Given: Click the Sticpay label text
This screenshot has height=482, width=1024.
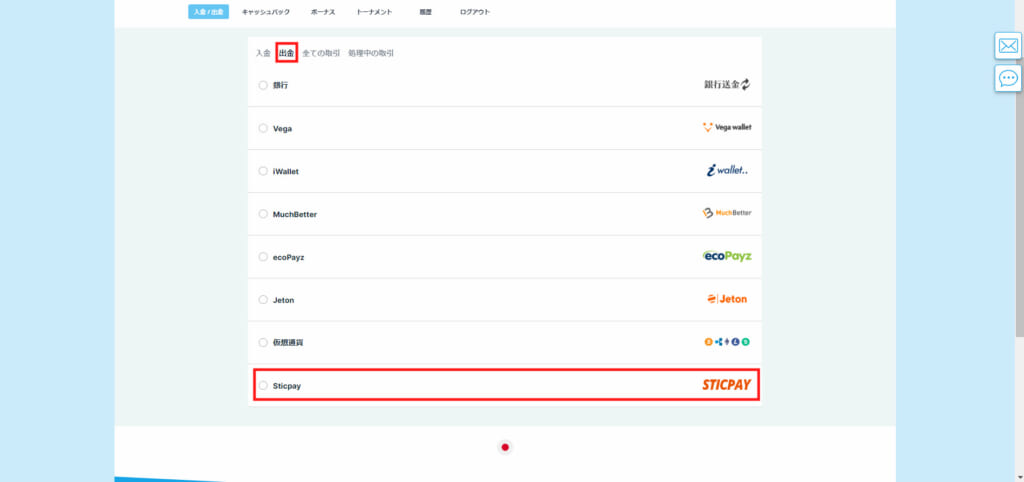Looking at the screenshot, I should [287, 386].
